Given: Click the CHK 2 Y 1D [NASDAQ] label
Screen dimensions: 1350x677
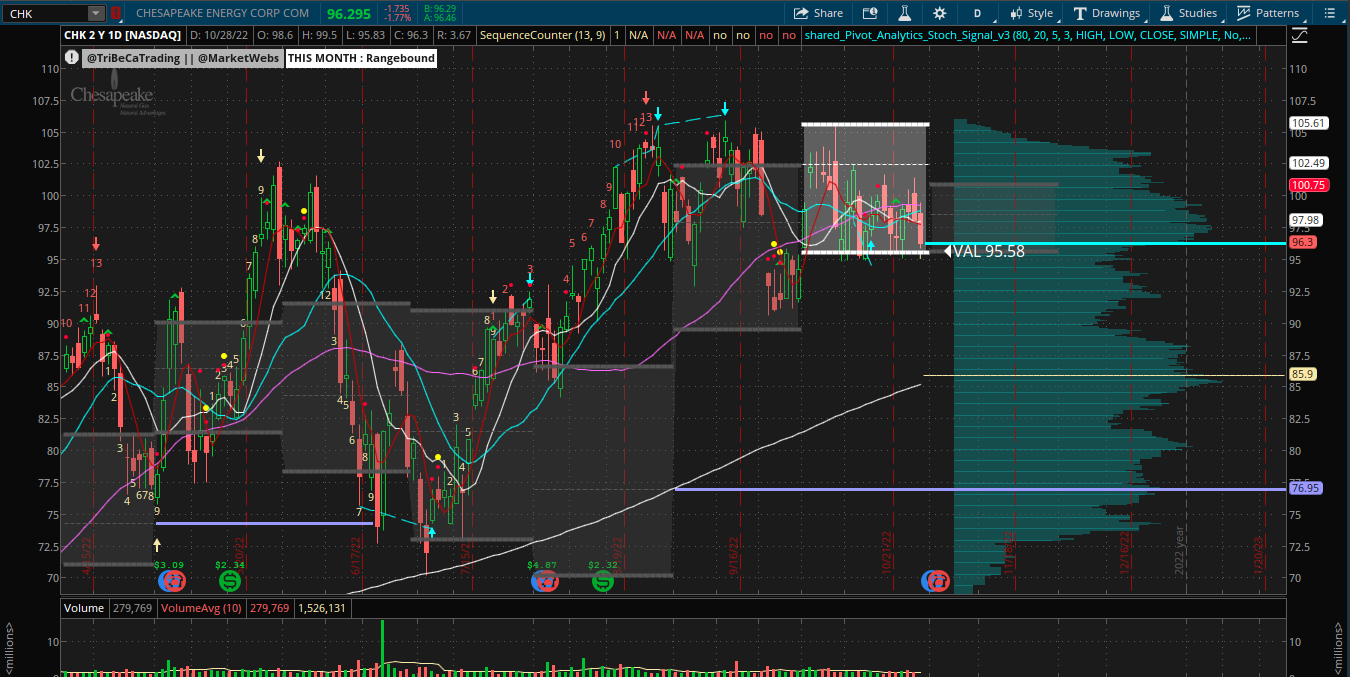Looking at the screenshot, I should pyautogui.click(x=123, y=35).
